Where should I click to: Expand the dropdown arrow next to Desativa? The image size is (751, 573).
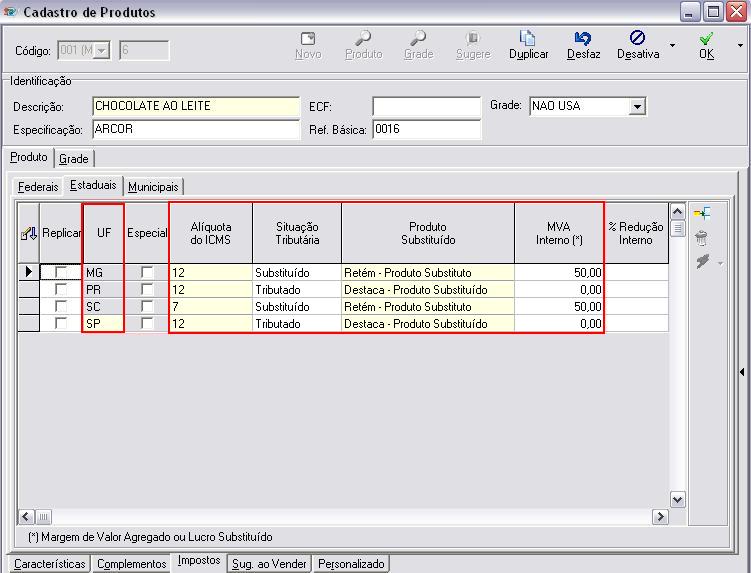point(672,45)
